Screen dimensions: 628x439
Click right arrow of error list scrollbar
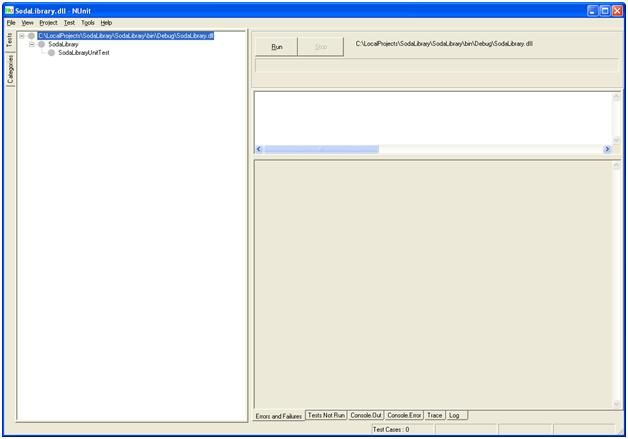point(607,149)
